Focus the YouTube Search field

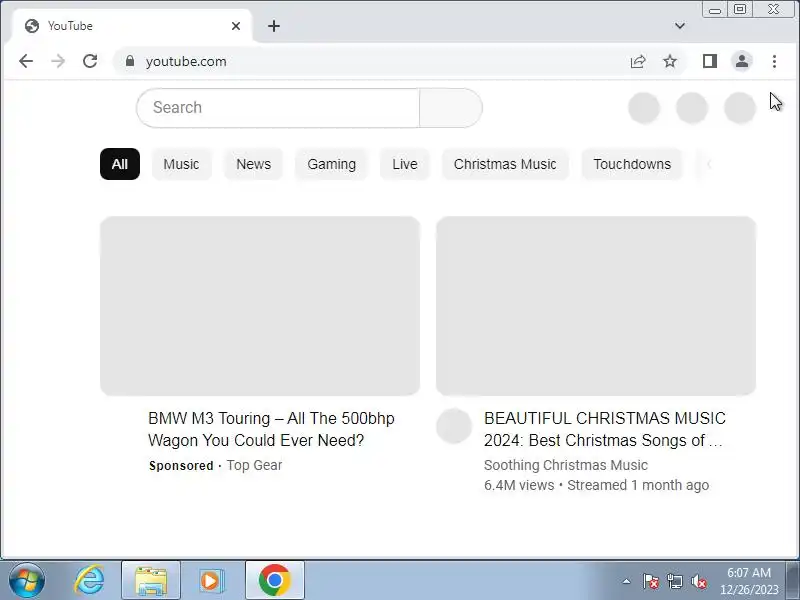pos(278,108)
